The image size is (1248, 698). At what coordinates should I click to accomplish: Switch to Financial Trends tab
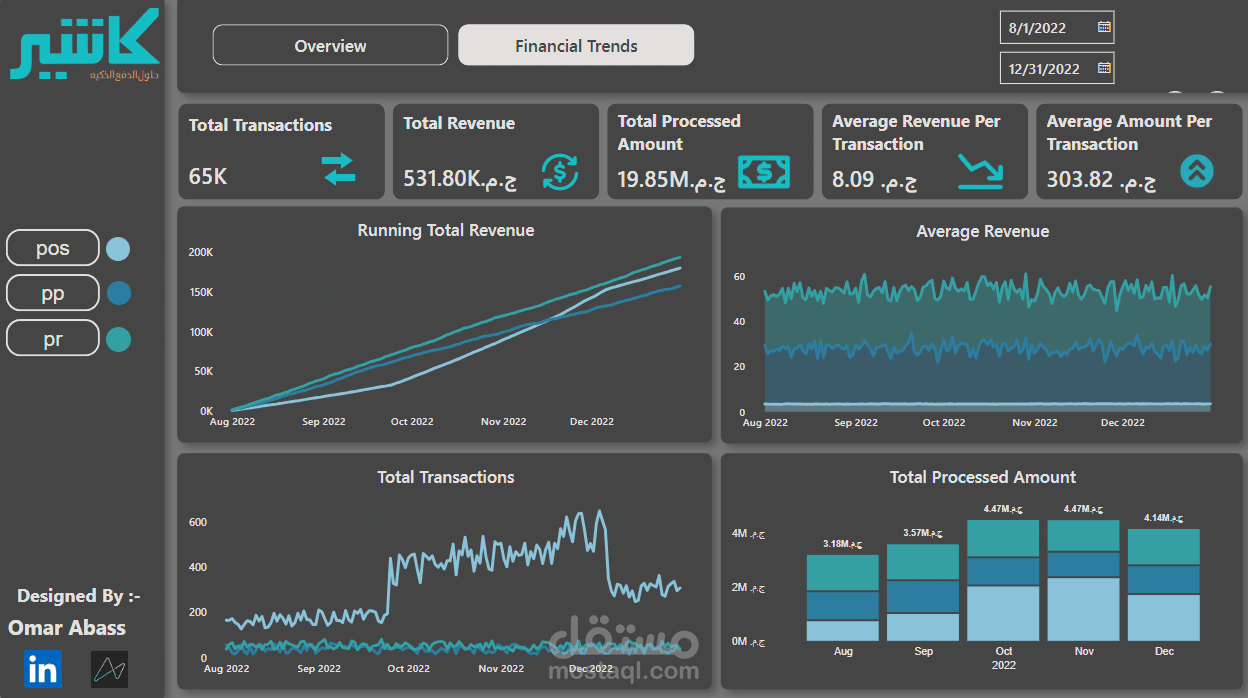[576, 45]
